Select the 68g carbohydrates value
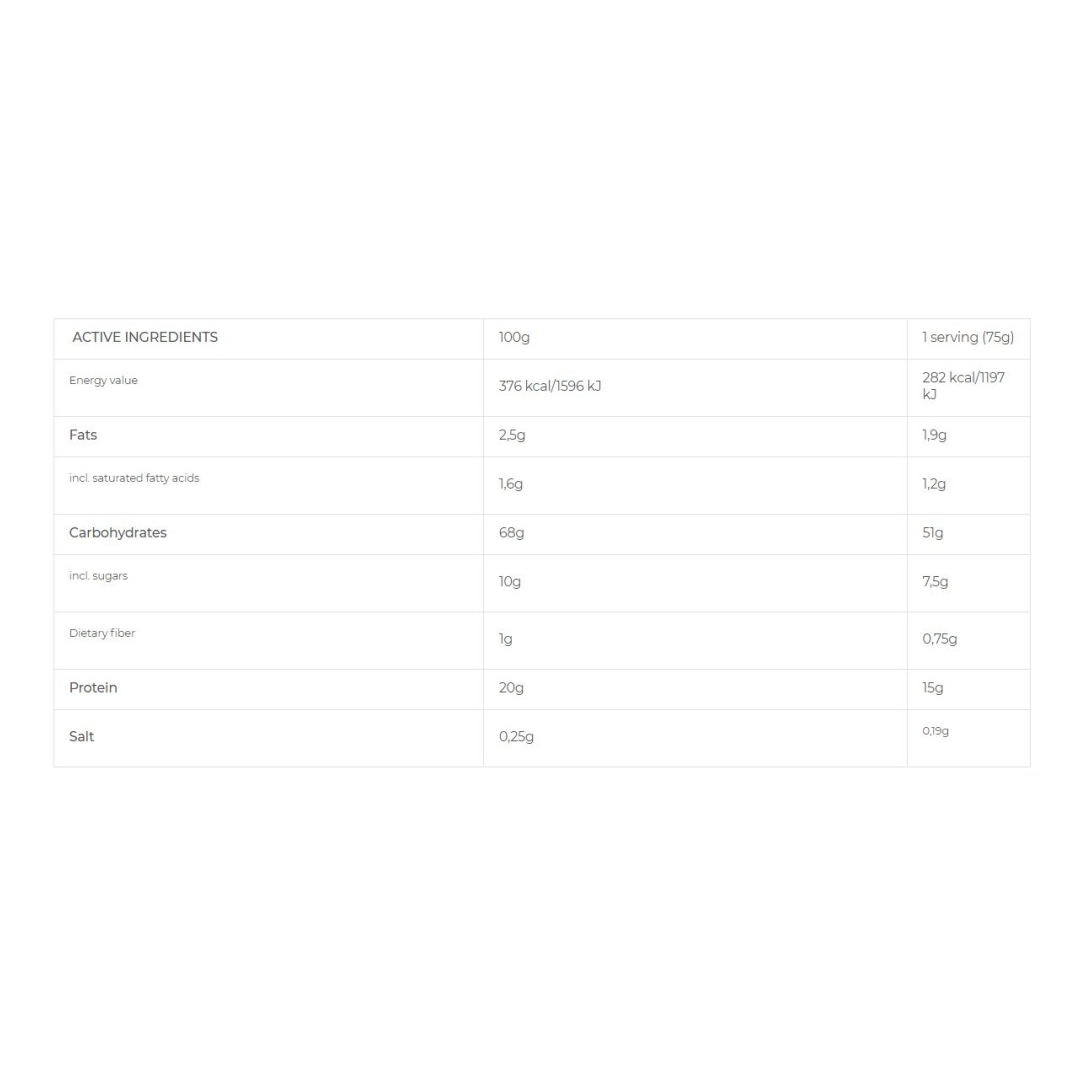1080x1080 pixels. [511, 534]
